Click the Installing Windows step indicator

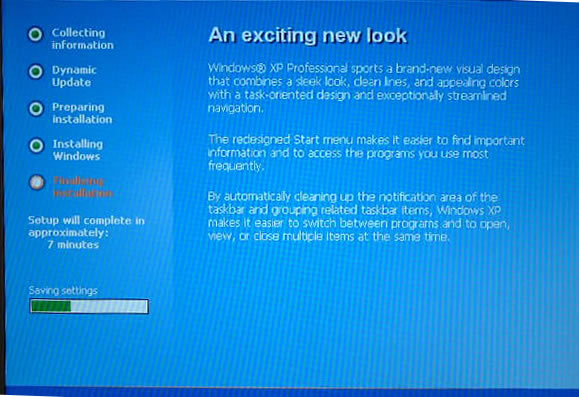pos(37,146)
